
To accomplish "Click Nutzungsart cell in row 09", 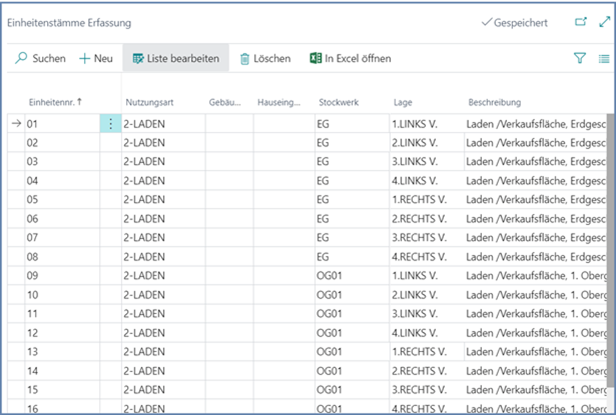I will 160,275.
